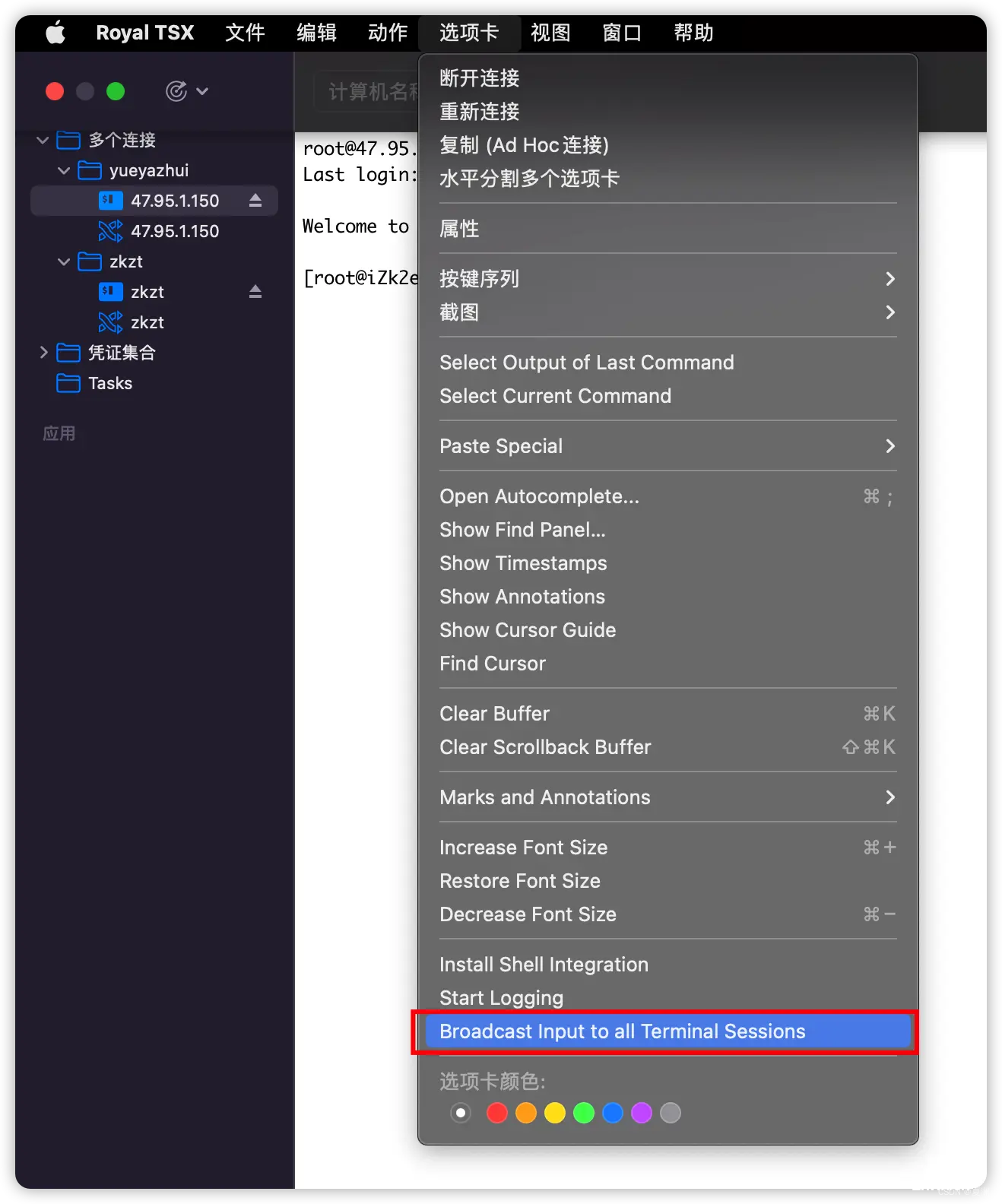This screenshot has width=1002, height=1204.
Task: Choose 断开连接 from the menu
Action: (x=667, y=78)
